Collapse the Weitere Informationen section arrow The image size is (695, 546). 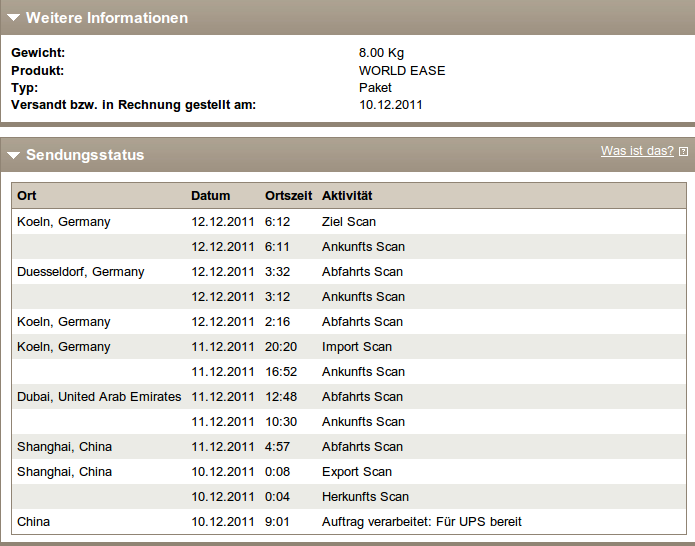click(x=14, y=19)
